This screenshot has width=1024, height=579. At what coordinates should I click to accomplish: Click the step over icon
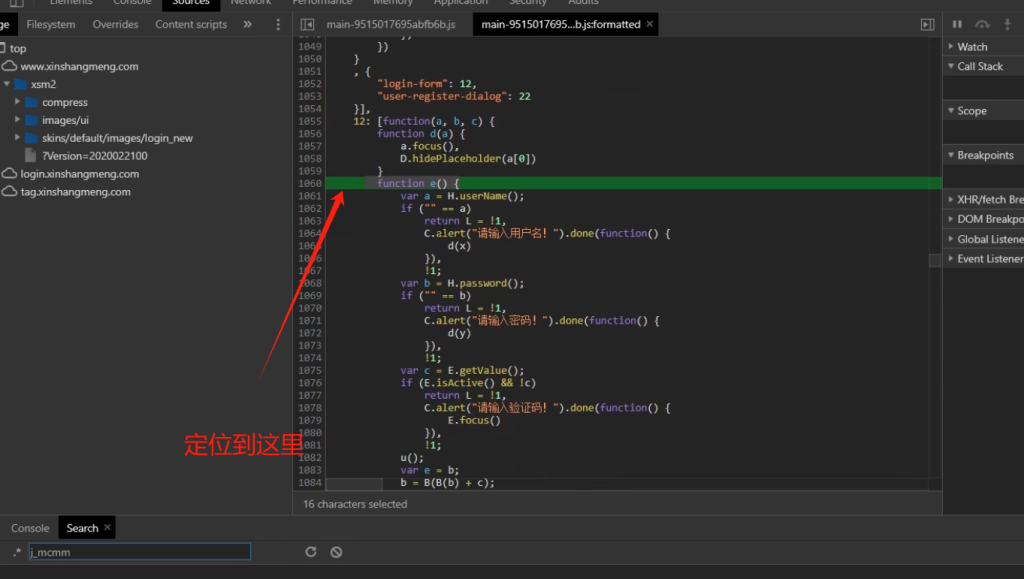982,24
